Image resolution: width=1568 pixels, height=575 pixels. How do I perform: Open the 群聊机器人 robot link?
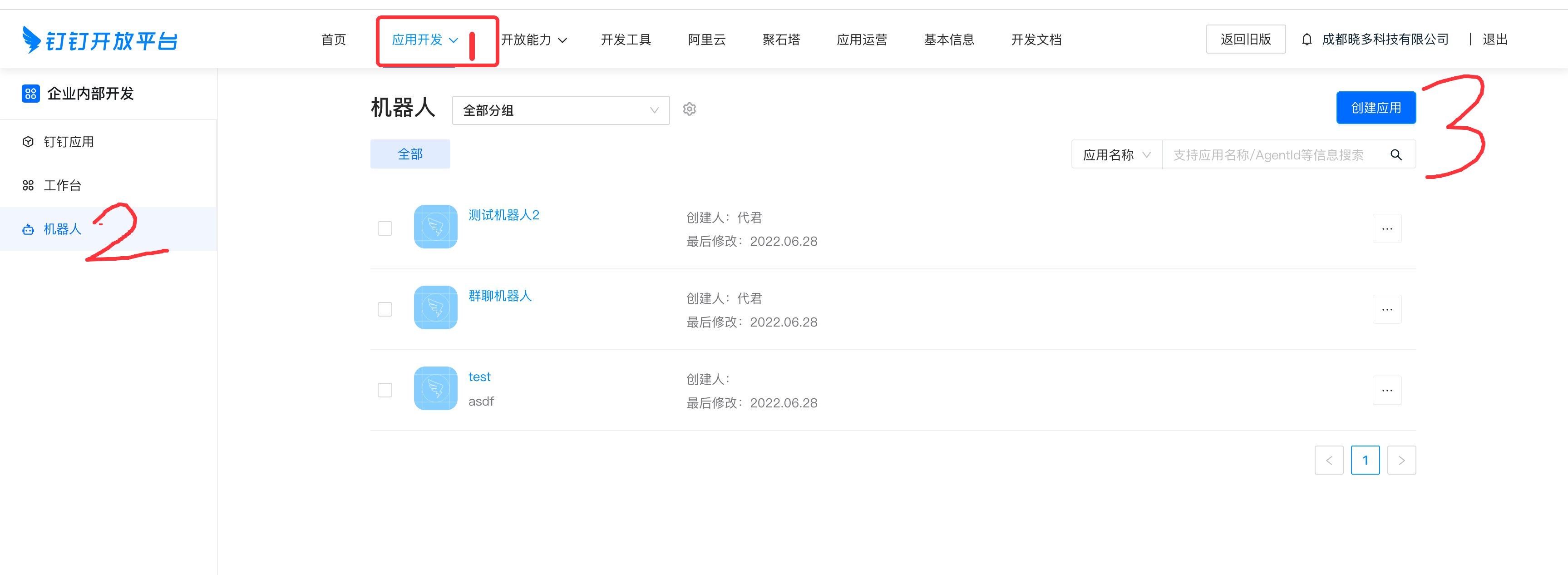tap(500, 296)
